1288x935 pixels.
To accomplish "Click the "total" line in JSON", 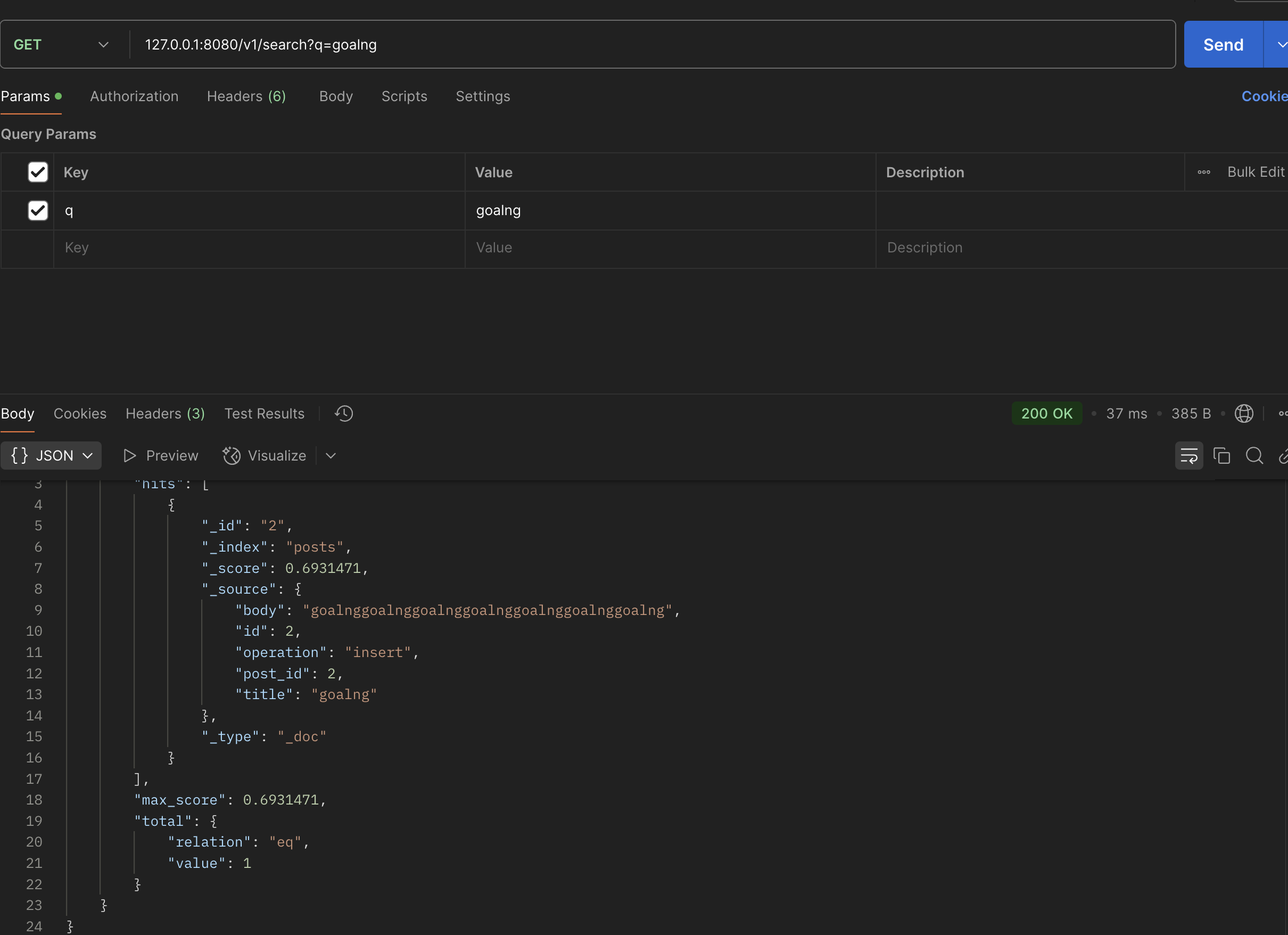I will 176,821.
